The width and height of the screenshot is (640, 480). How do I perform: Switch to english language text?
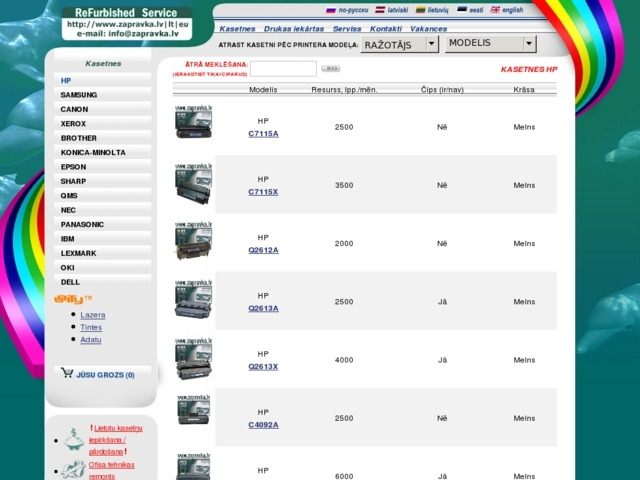point(513,9)
